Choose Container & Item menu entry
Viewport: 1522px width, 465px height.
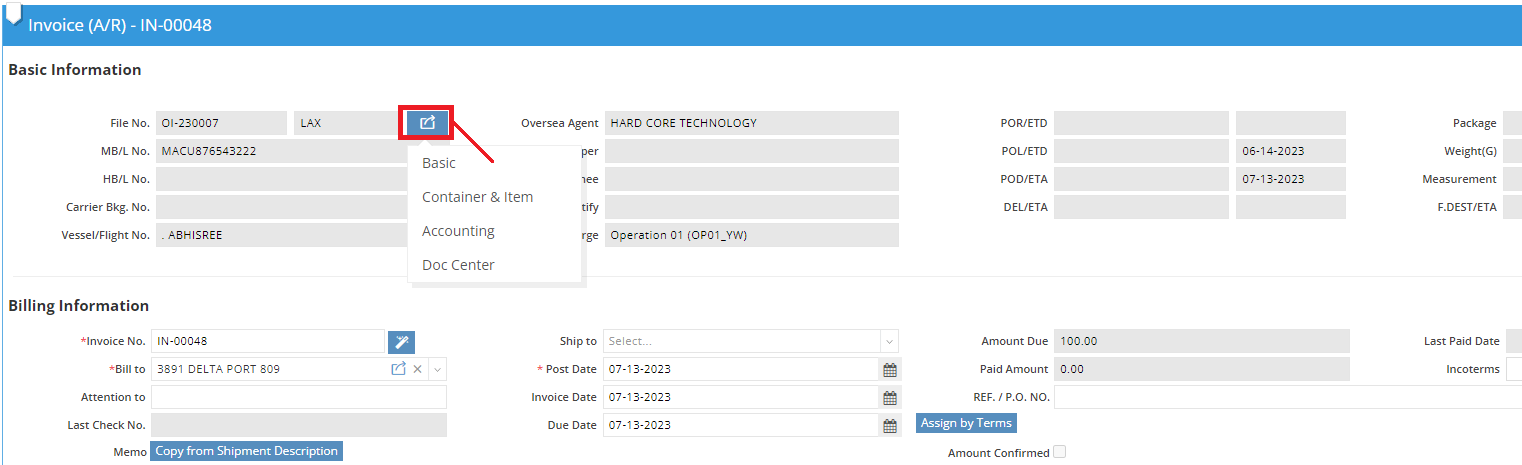477,197
